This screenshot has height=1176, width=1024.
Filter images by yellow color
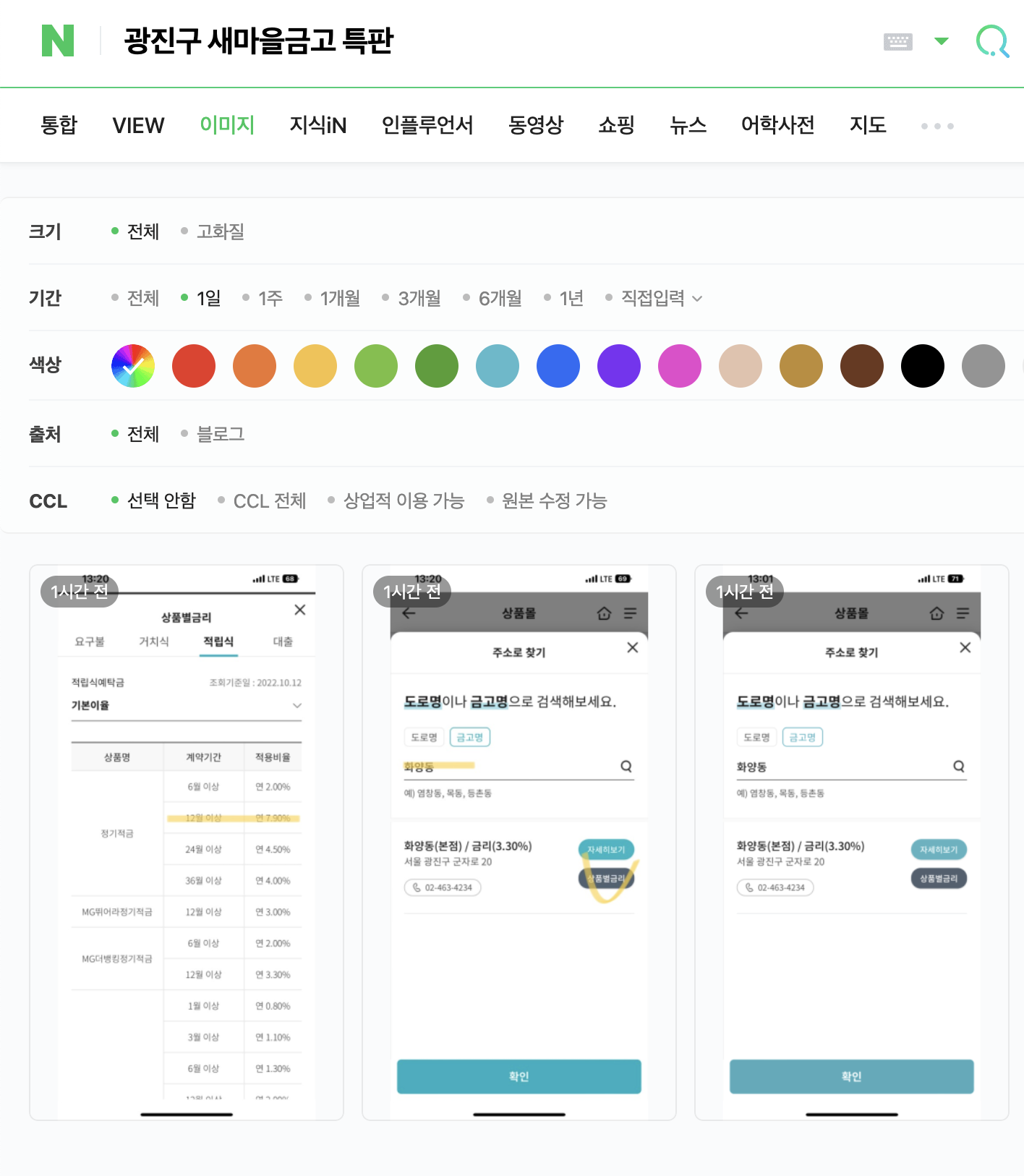point(315,366)
